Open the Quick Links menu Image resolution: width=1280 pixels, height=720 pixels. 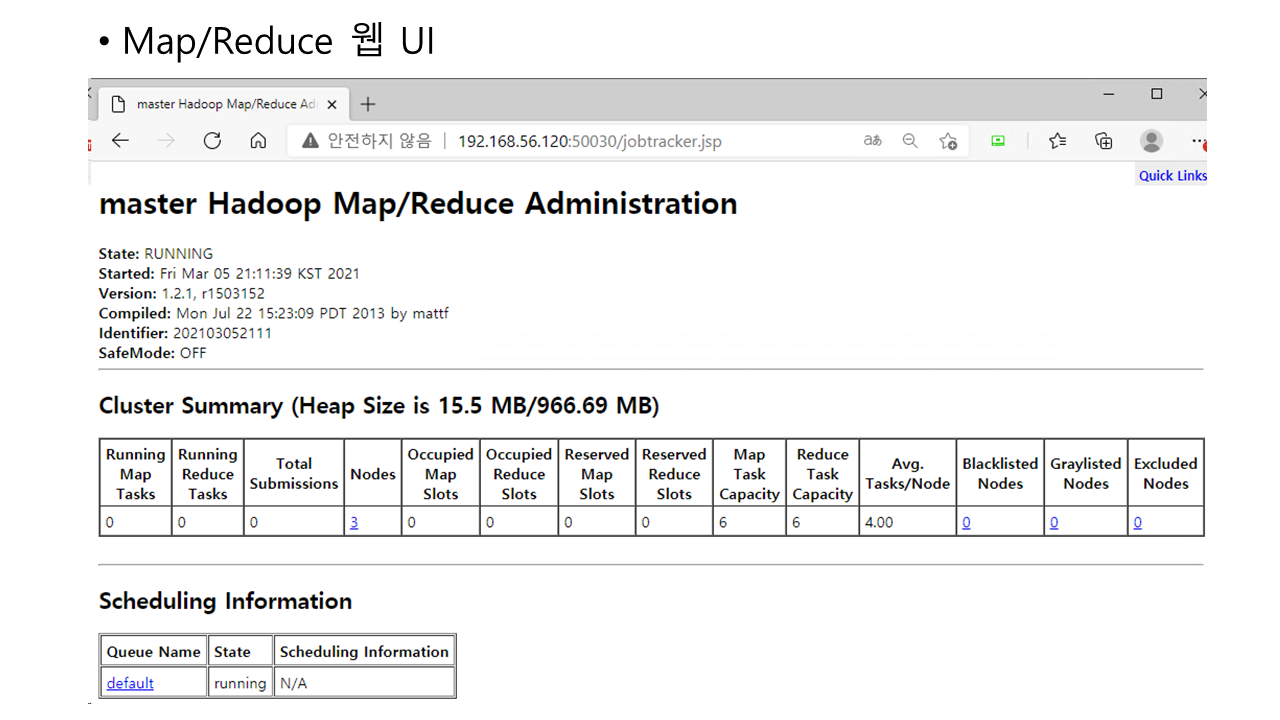point(1172,176)
